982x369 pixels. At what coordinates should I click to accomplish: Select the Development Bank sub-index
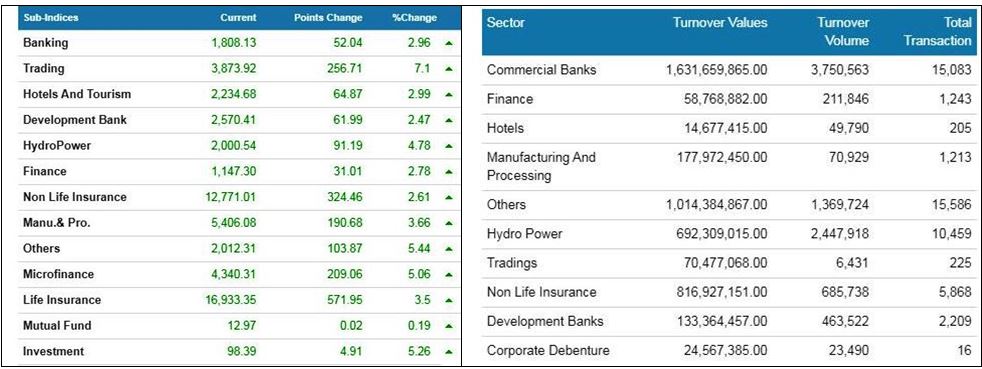[x=75, y=120]
